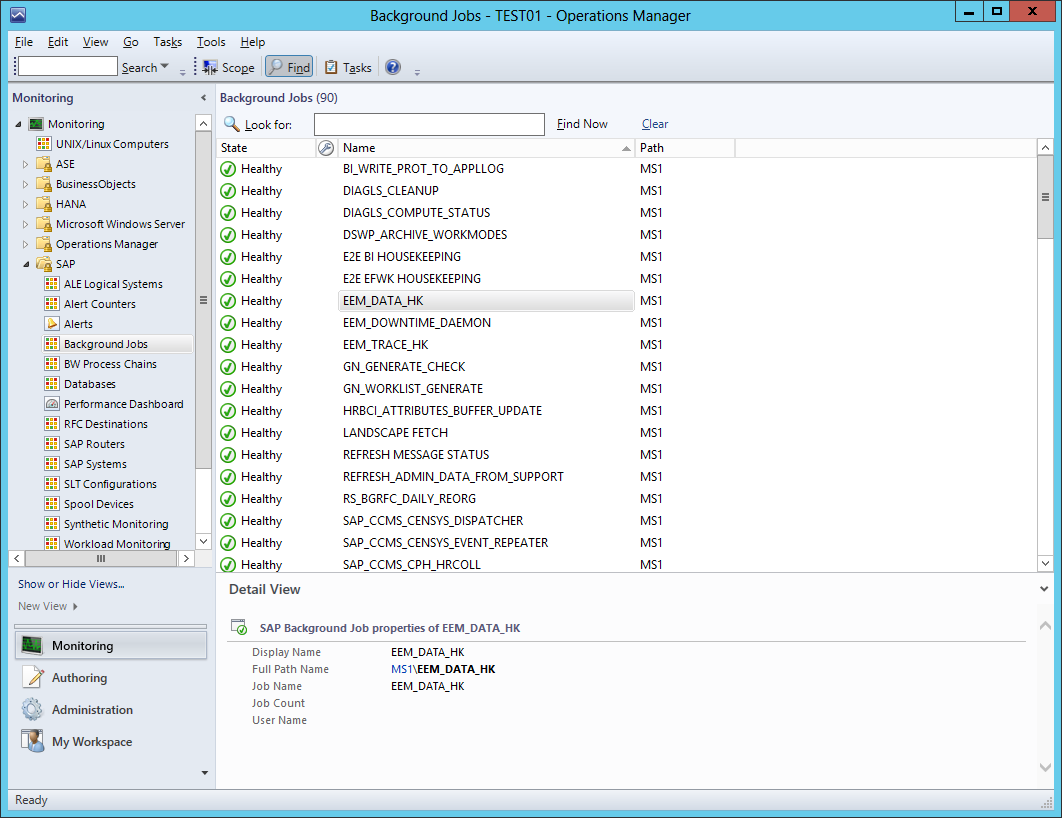Click the RFC Destinations view icon
The image size is (1062, 818).
point(51,423)
